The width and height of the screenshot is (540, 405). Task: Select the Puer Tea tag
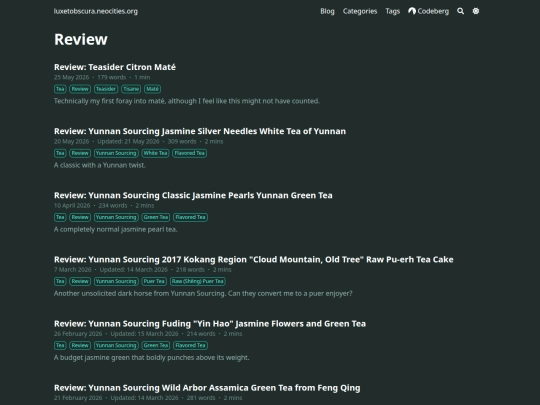[x=154, y=281]
